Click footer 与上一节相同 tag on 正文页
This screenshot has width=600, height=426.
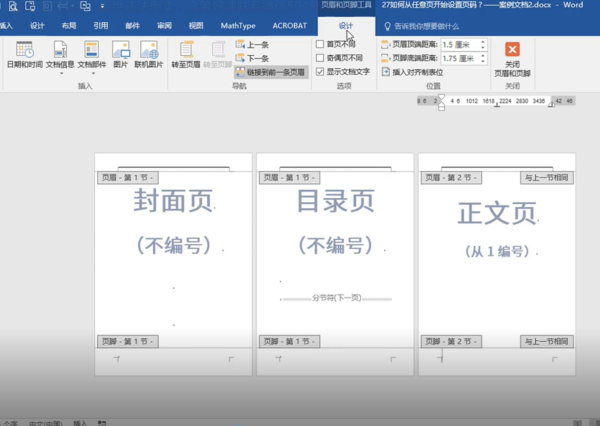(546, 341)
